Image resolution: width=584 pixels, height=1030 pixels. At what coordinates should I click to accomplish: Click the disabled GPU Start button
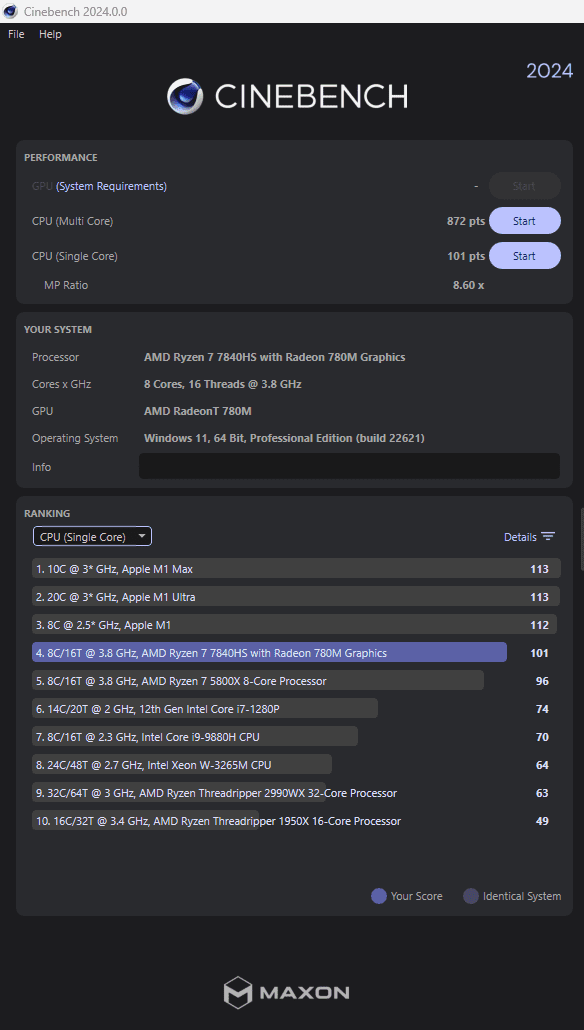524,186
